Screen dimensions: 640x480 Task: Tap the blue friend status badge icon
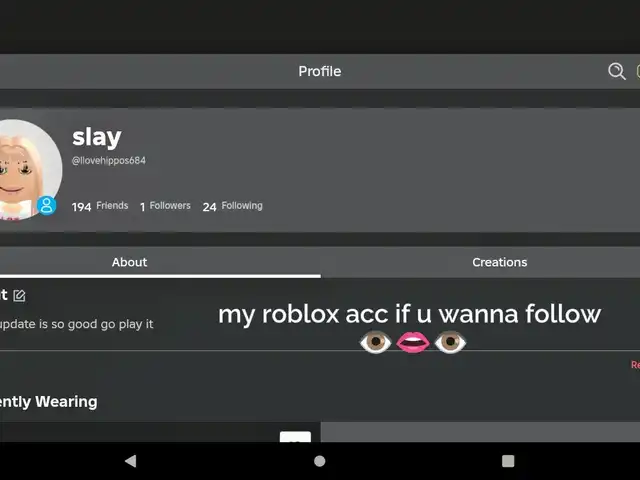(x=47, y=205)
